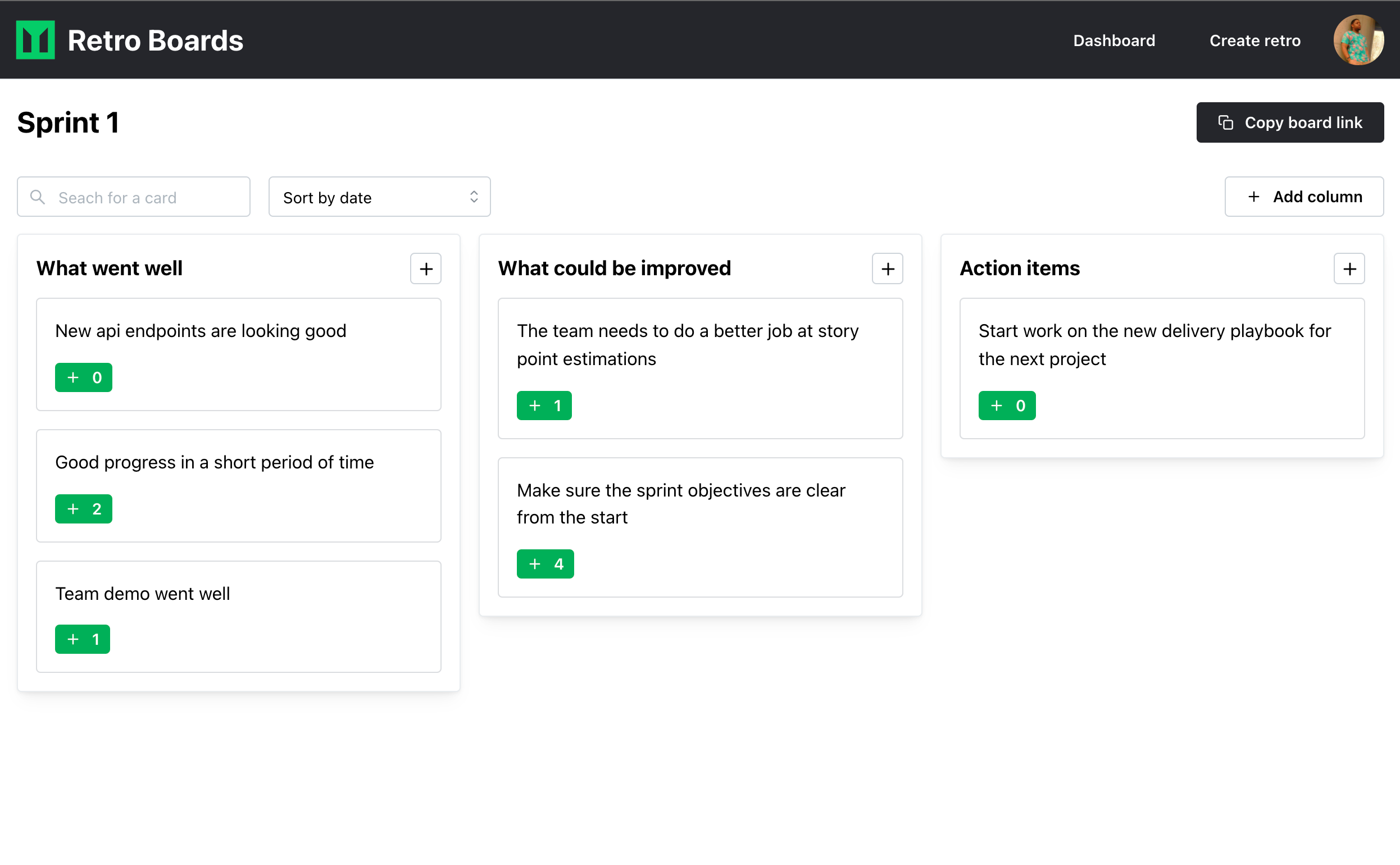Click the sort dropdown chevron arrows

474,197
